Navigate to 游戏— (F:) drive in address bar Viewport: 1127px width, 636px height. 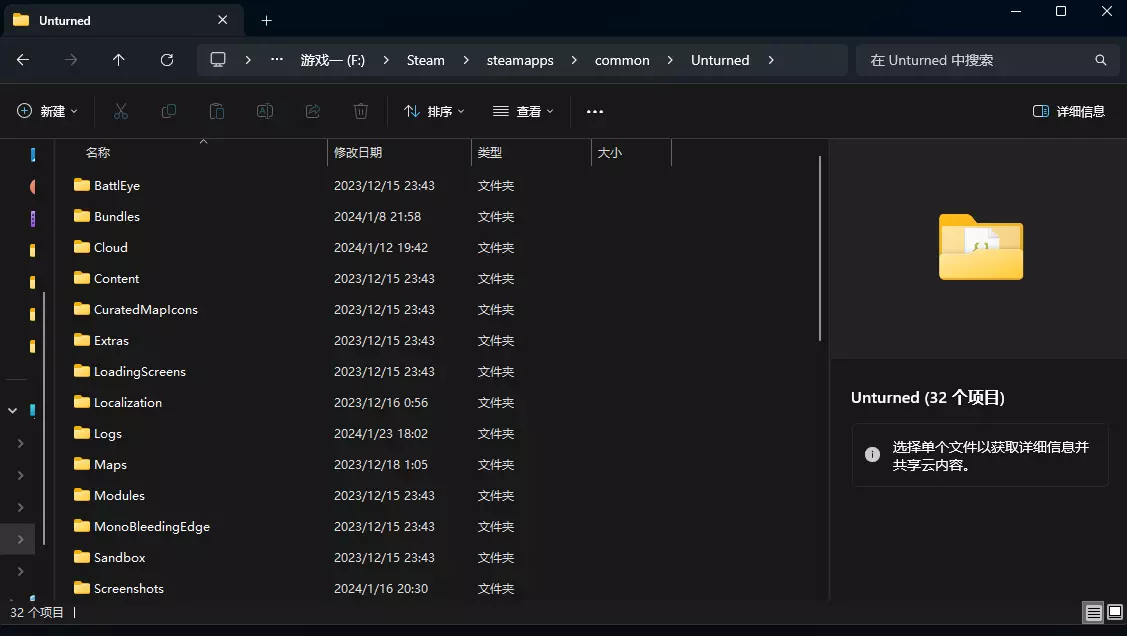[x=332, y=60]
